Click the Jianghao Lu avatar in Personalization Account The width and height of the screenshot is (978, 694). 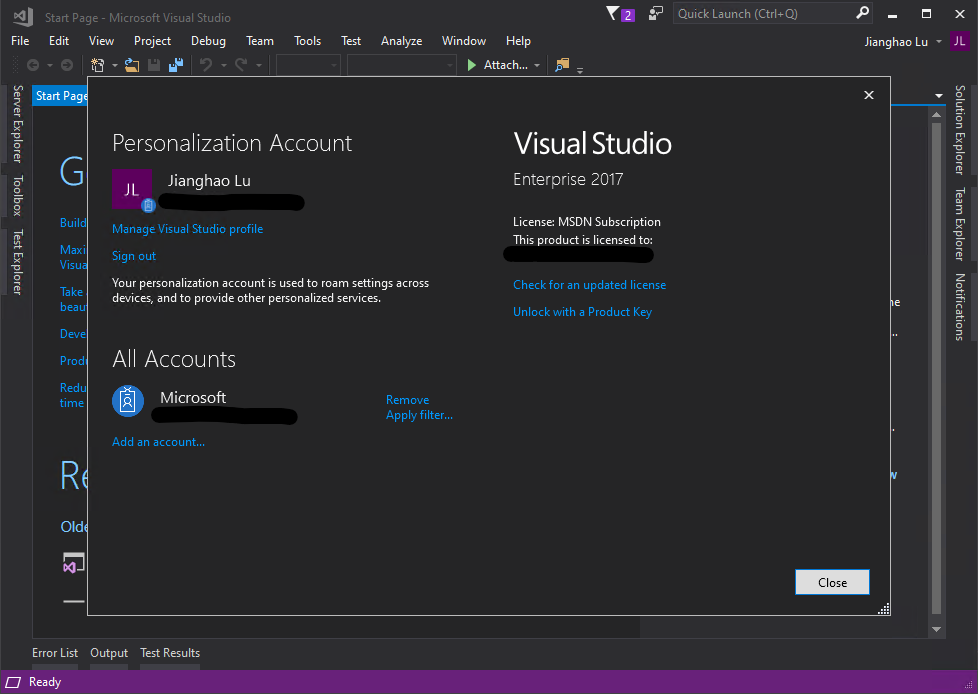130,190
